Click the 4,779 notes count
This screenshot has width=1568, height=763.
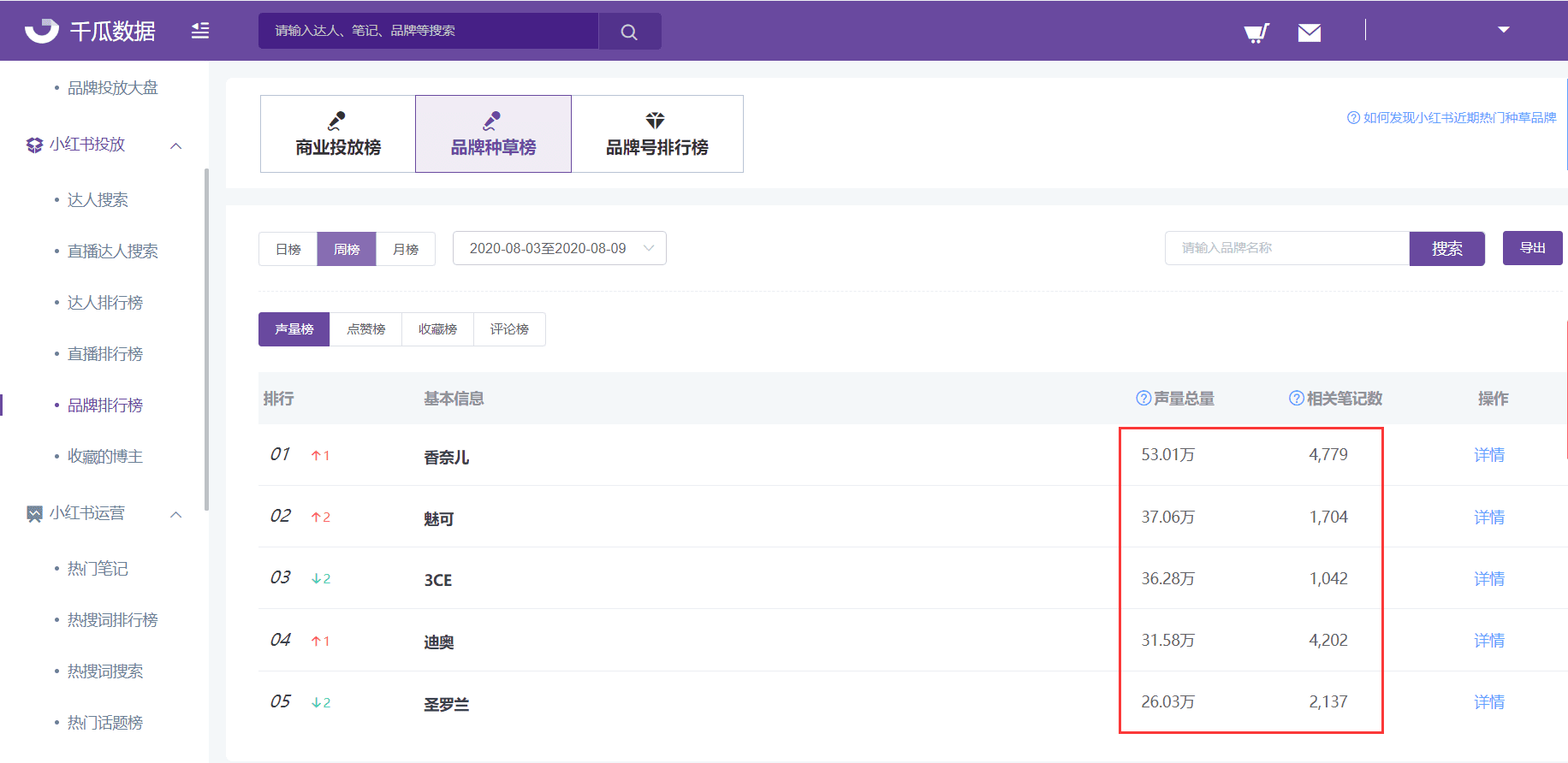pos(1328,454)
